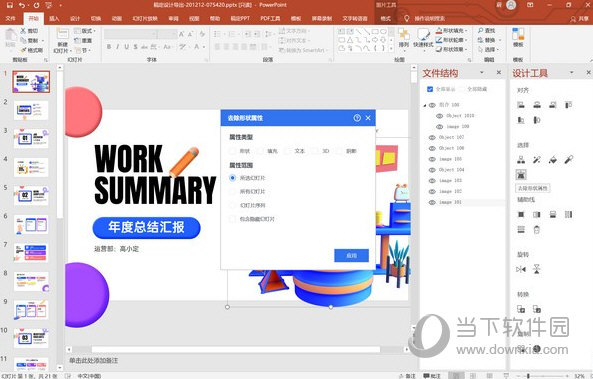Switch to the 插入 ribbon tab
The height and width of the screenshot is (379, 593).
tap(54, 18)
